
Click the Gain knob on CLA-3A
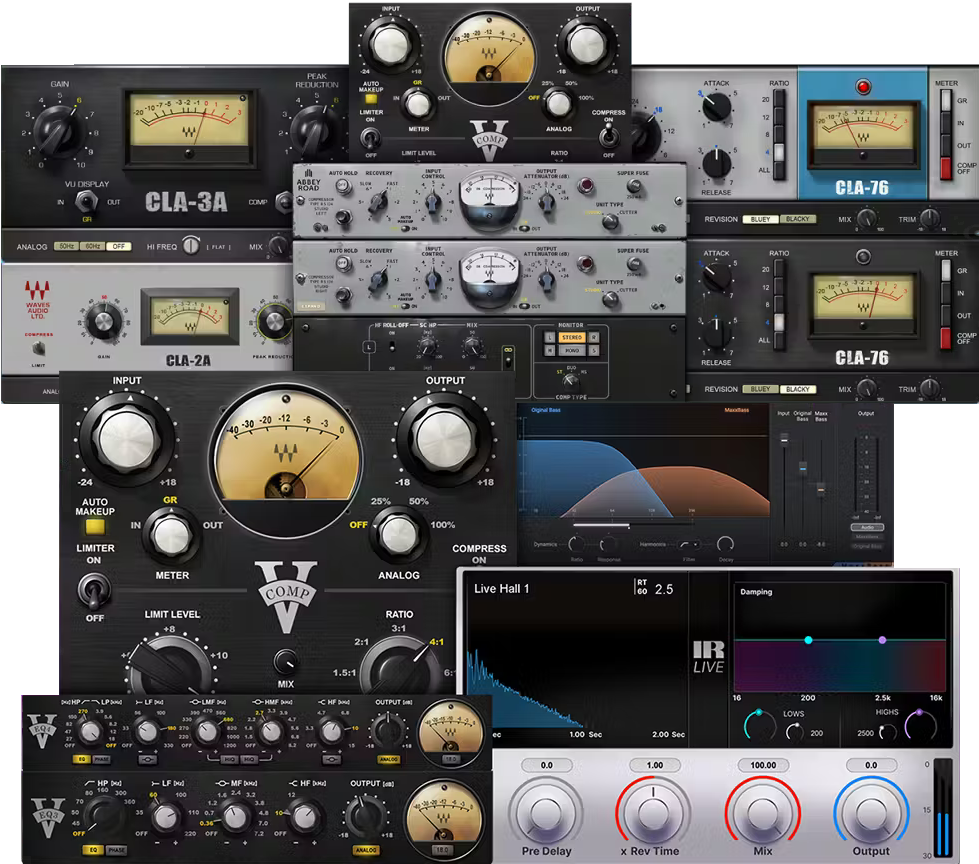pos(57,132)
